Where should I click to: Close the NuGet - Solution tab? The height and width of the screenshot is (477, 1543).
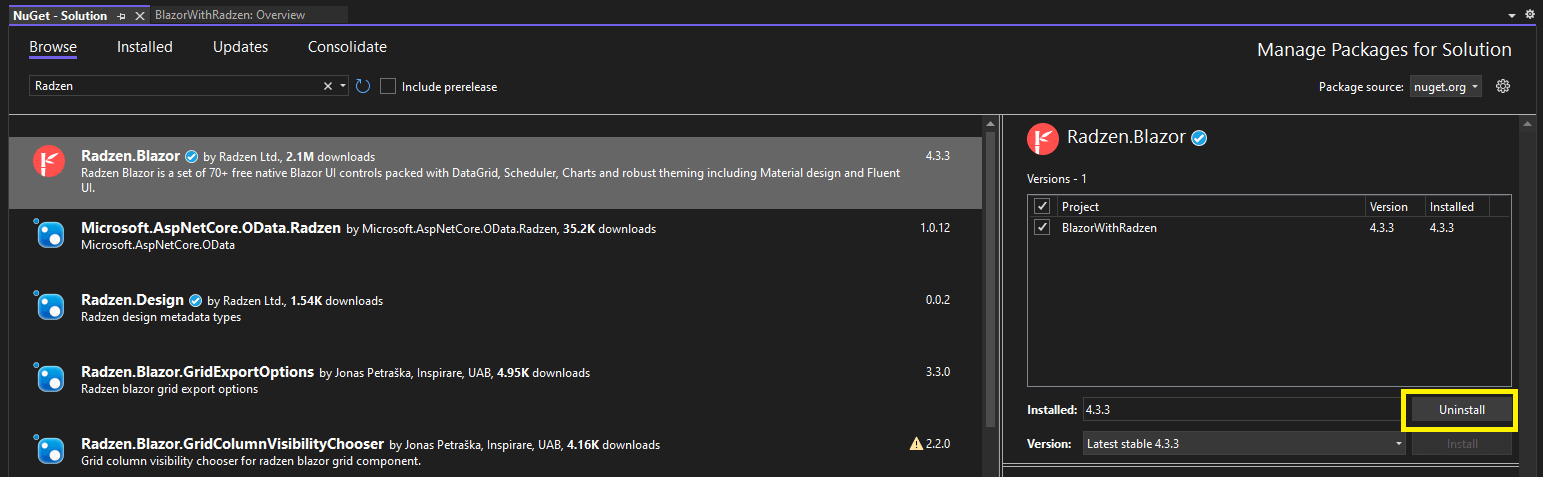(x=138, y=16)
